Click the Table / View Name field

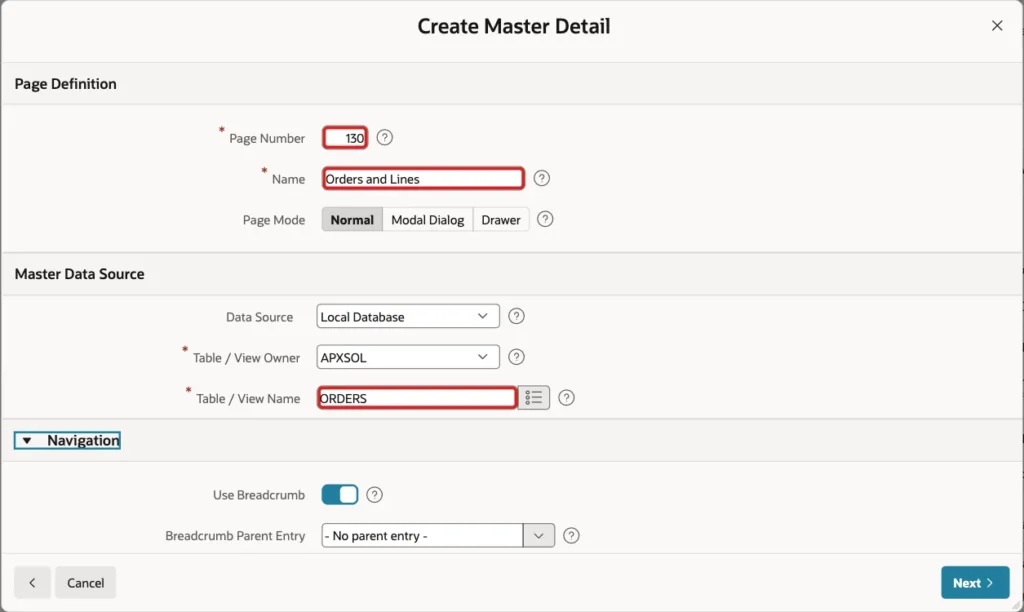tap(417, 398)
